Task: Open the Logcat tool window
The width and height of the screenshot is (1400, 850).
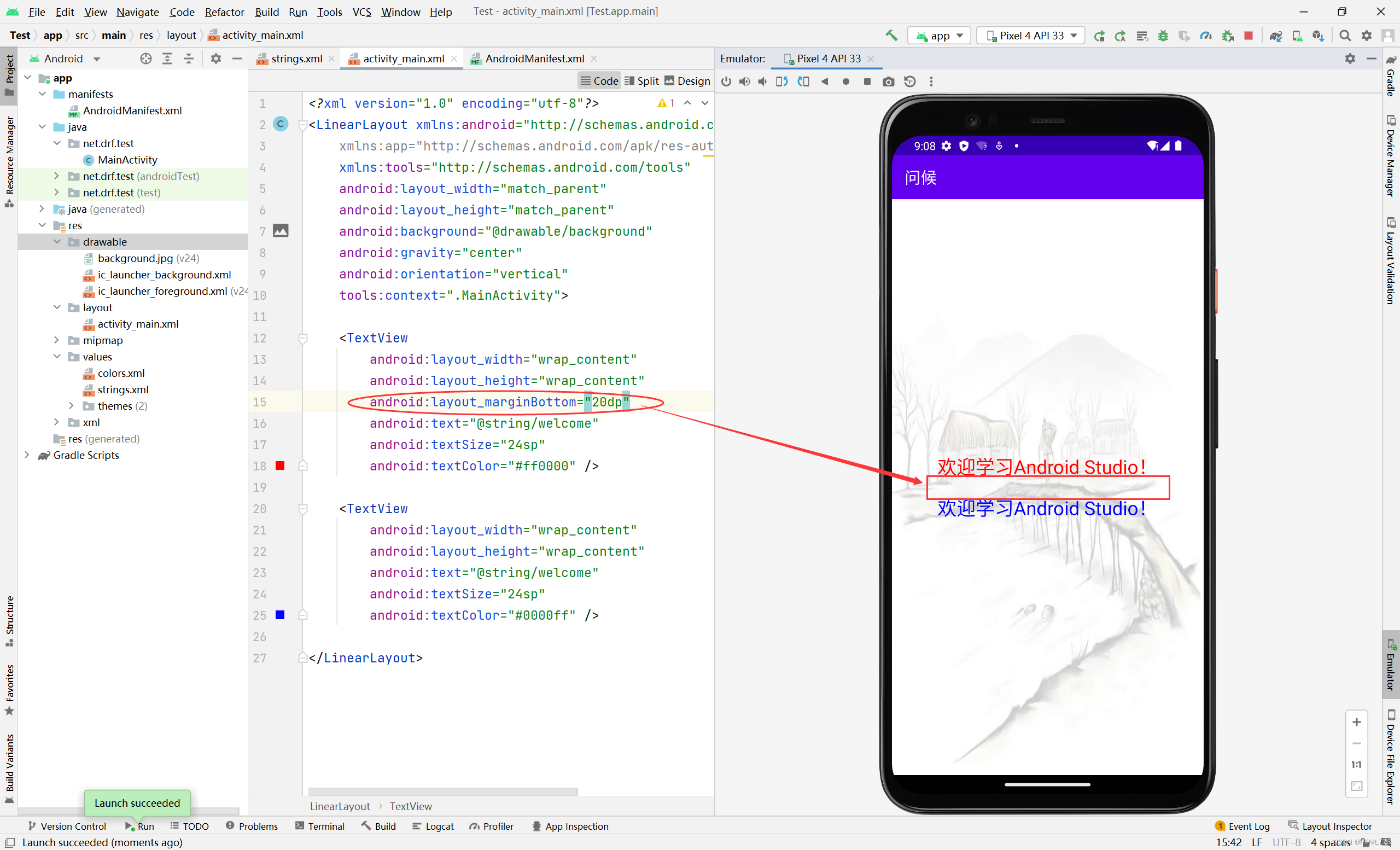Action: coord(433,826)
